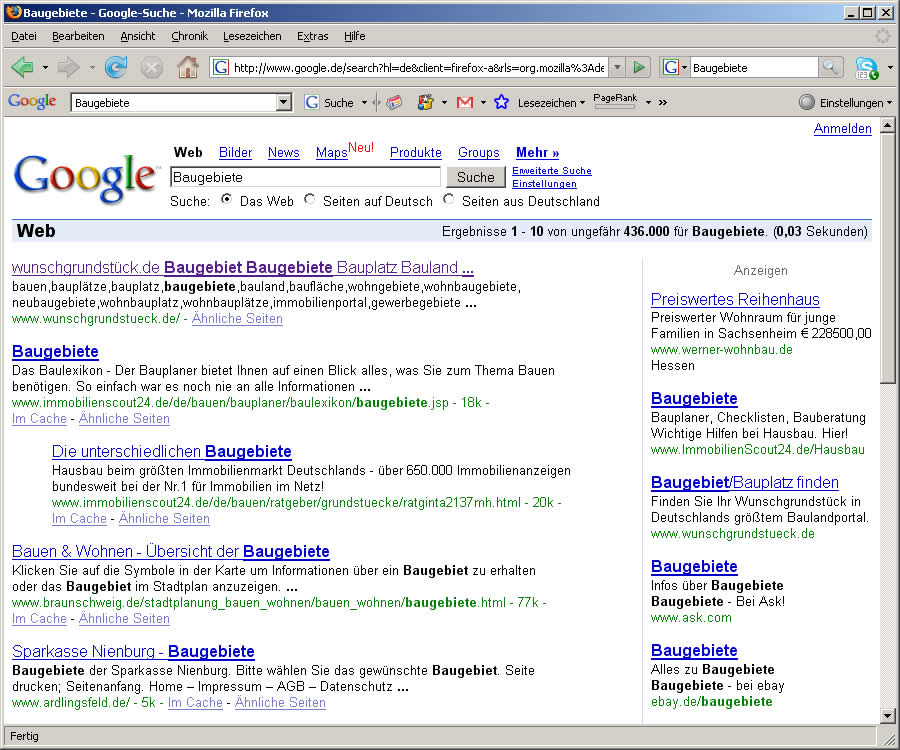Open the Bauen & Wohnen - Übersicht result
This screenshot has height=750, width=900.
170,551
